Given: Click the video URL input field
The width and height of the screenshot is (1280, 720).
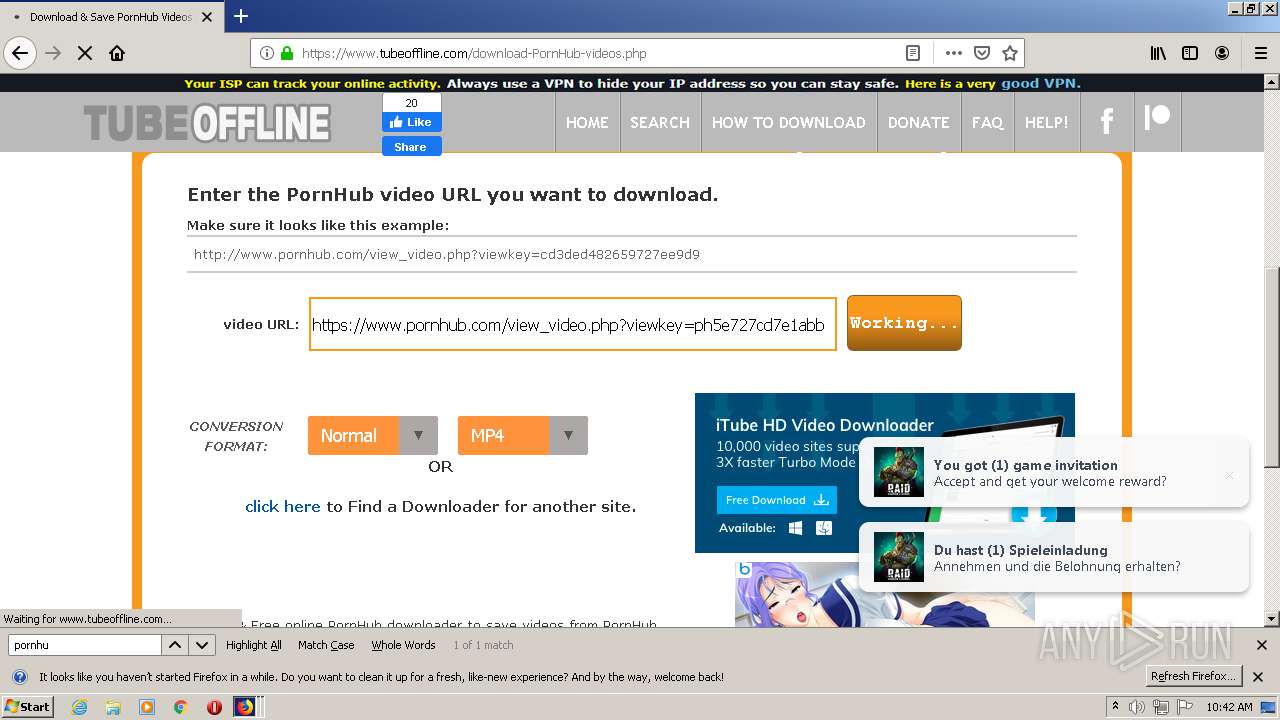Looking at the screenshot, I should click(573, 324).
